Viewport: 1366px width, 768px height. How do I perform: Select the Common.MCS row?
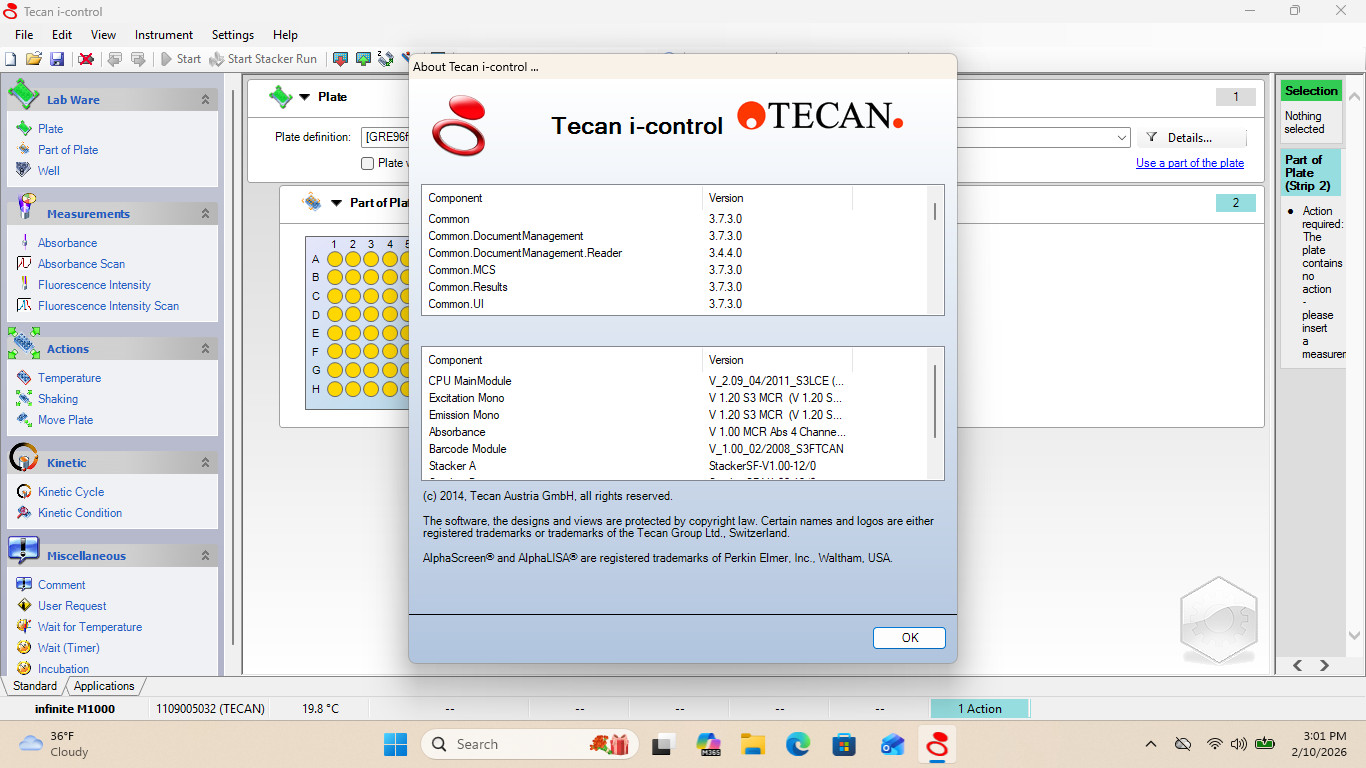tap(676, 270)
